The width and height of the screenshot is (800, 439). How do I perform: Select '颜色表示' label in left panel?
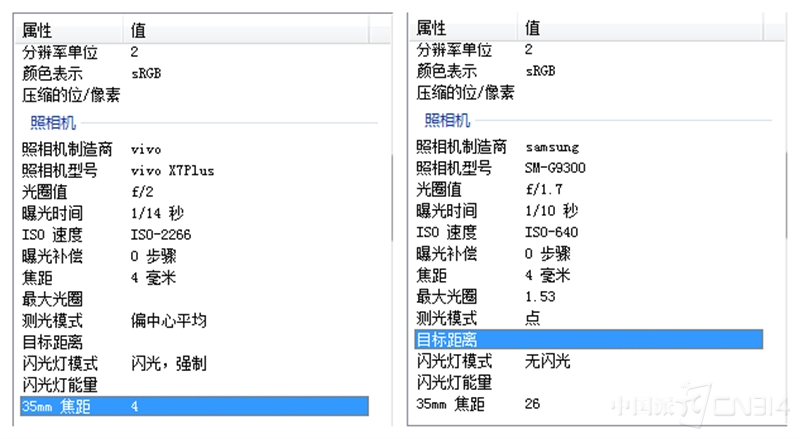click(x=52, y=74)
